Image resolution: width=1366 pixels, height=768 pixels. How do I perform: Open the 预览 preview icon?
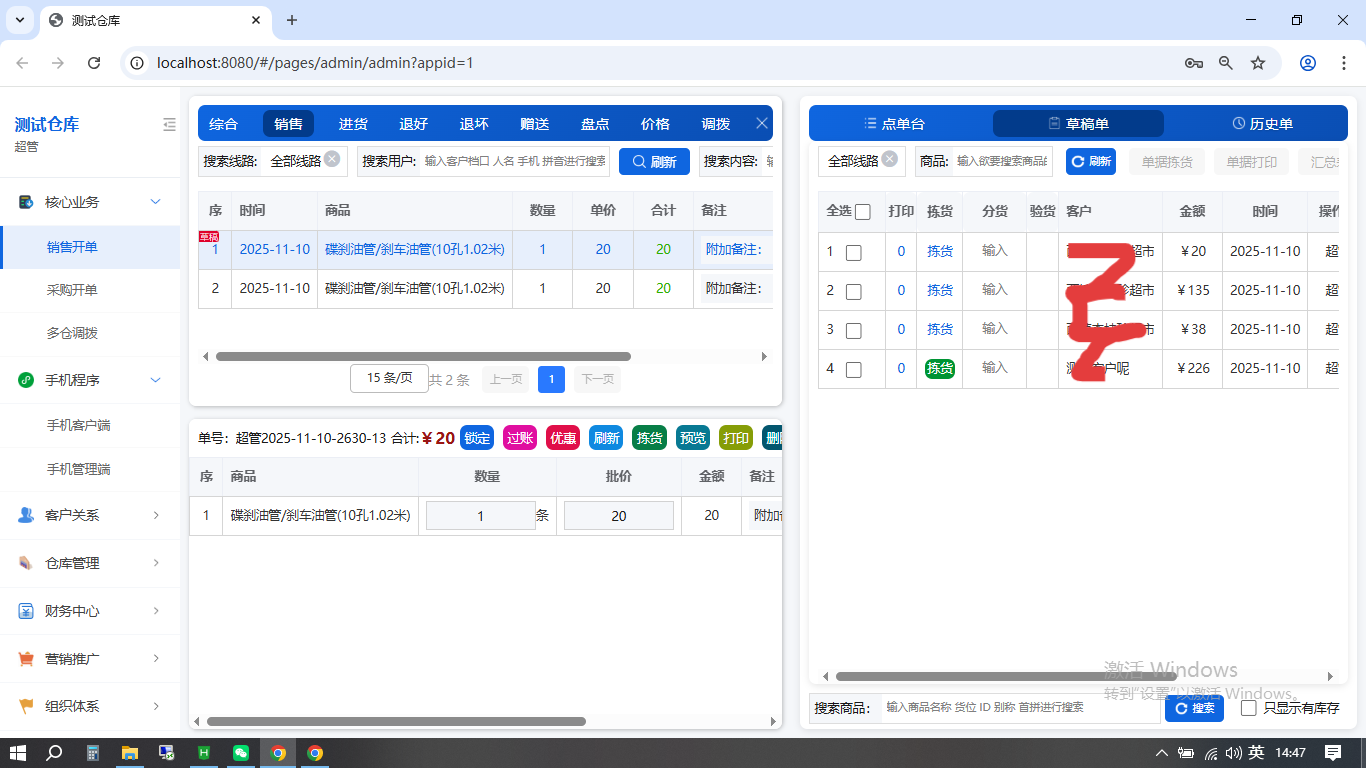tap(692, 437)
